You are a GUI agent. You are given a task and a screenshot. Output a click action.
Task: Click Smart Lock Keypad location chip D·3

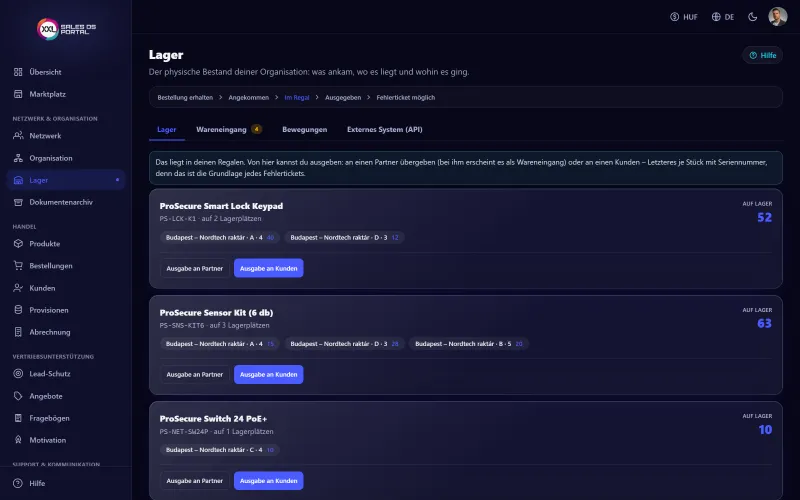344,237
